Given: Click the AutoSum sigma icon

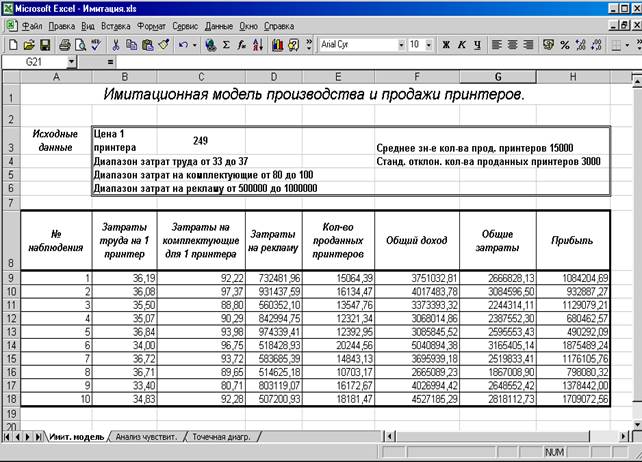Looking at the screenshot, I should [x=226, y=45].
